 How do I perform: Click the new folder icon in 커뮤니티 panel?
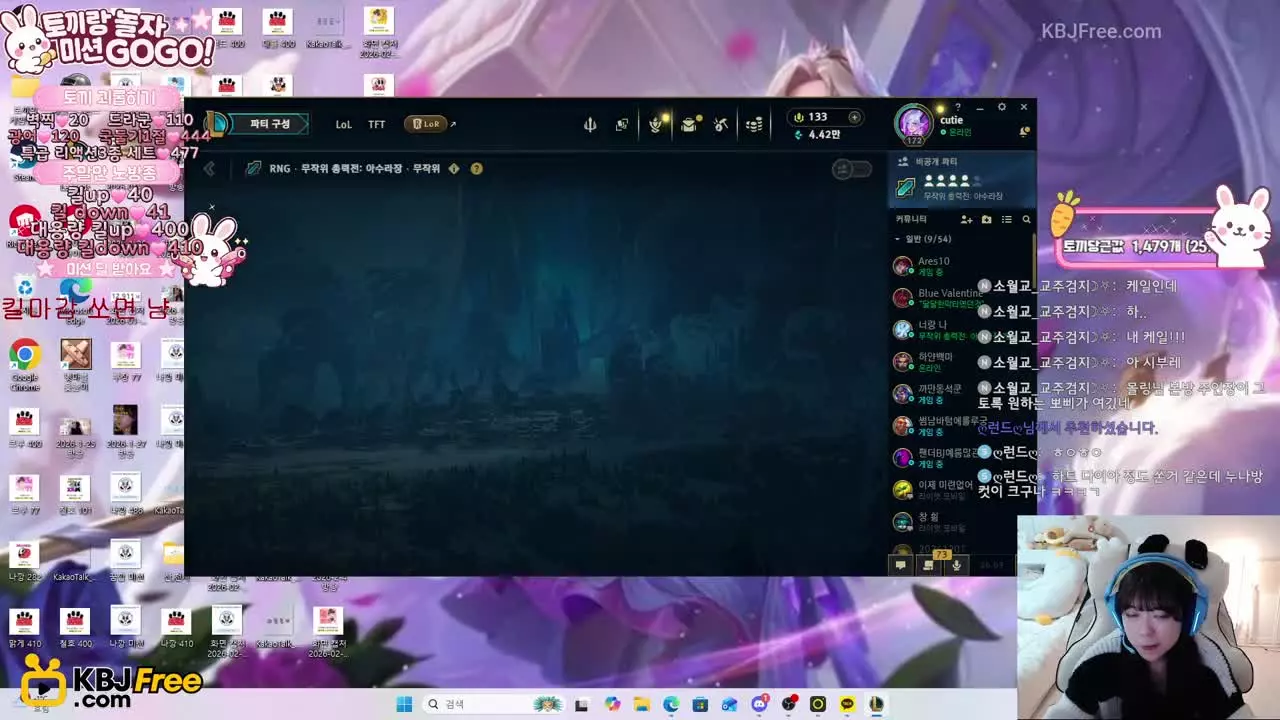[987, 219]
